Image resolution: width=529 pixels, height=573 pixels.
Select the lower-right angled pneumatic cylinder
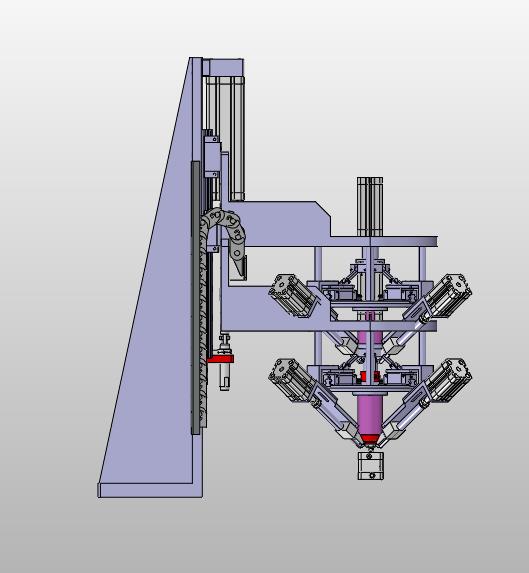(x=448, y=380)
